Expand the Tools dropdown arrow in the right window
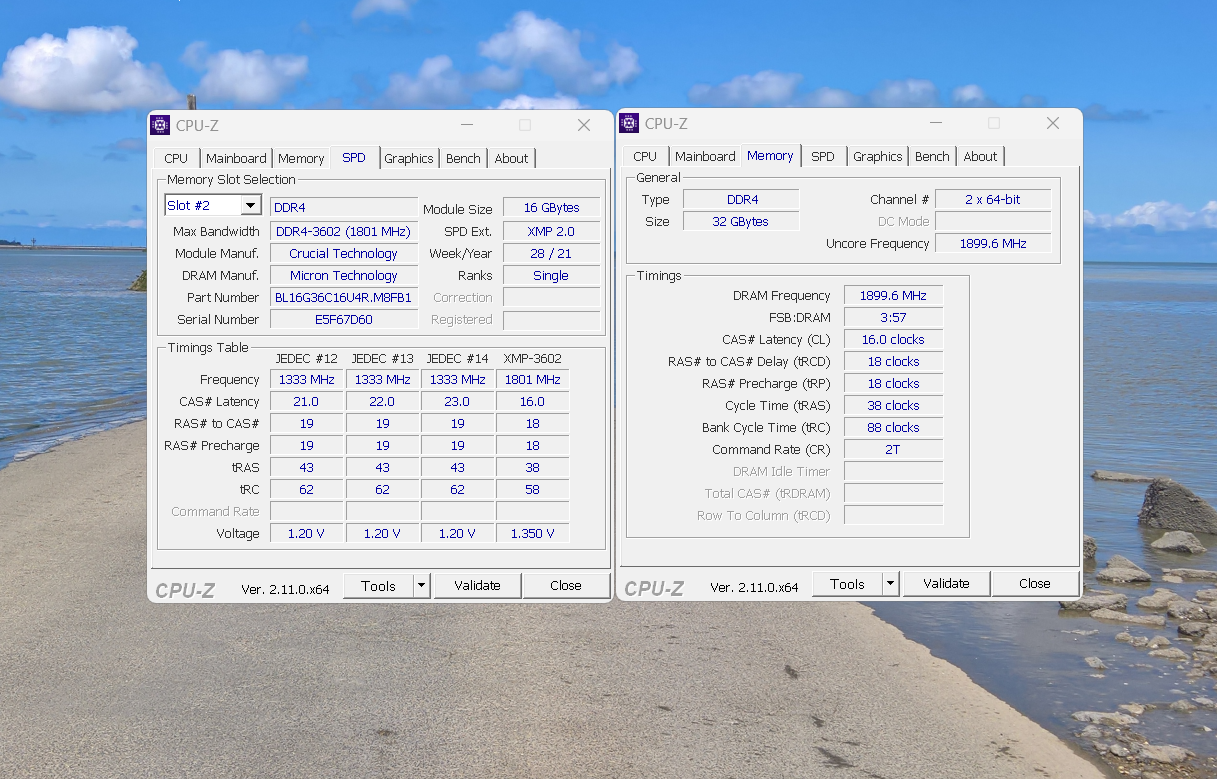Image resolution: width=1217 pixels, height=779 pixels. [890, 583]
